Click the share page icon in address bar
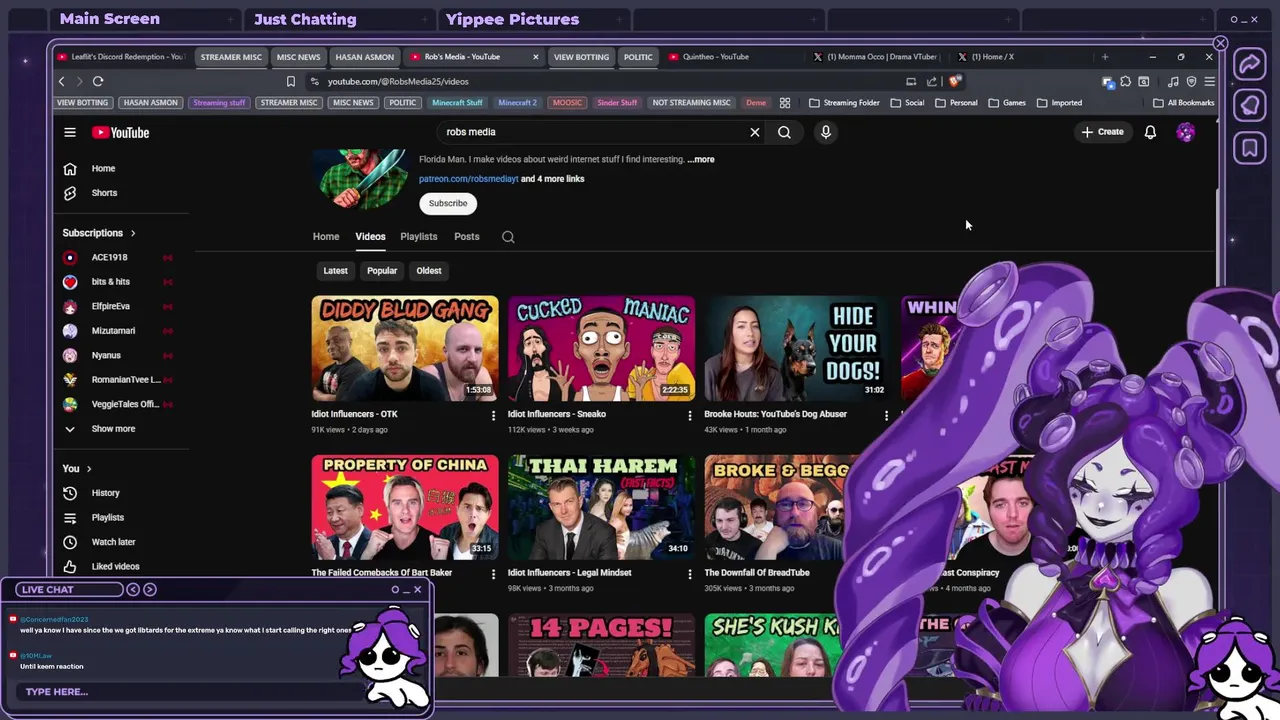Image resolution: width=1280 pixels, height=720 pixels. [932, 81]
